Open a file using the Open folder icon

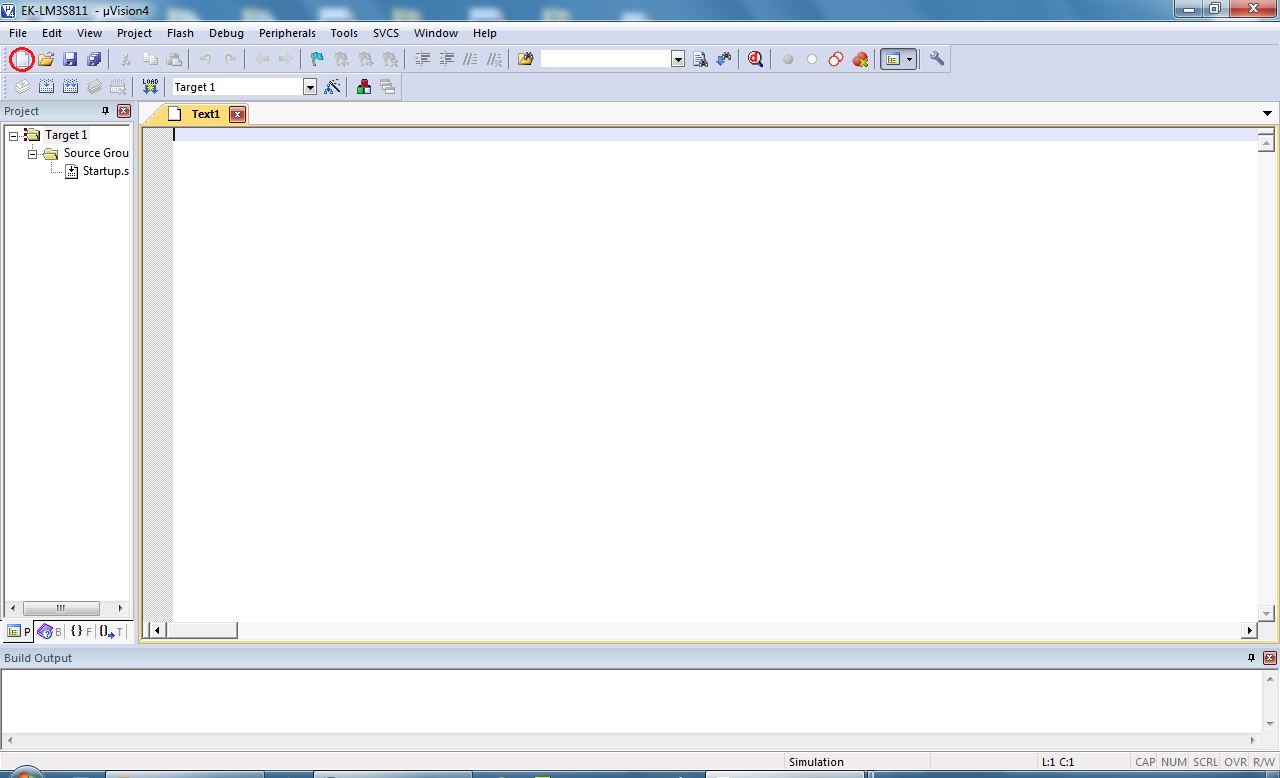pos(46,59)
